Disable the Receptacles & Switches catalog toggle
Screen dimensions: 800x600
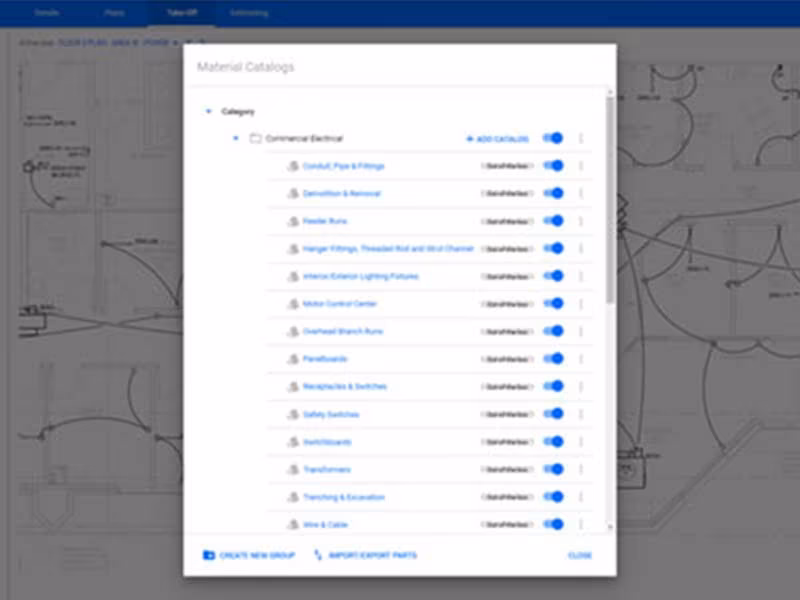coord(553,386)
